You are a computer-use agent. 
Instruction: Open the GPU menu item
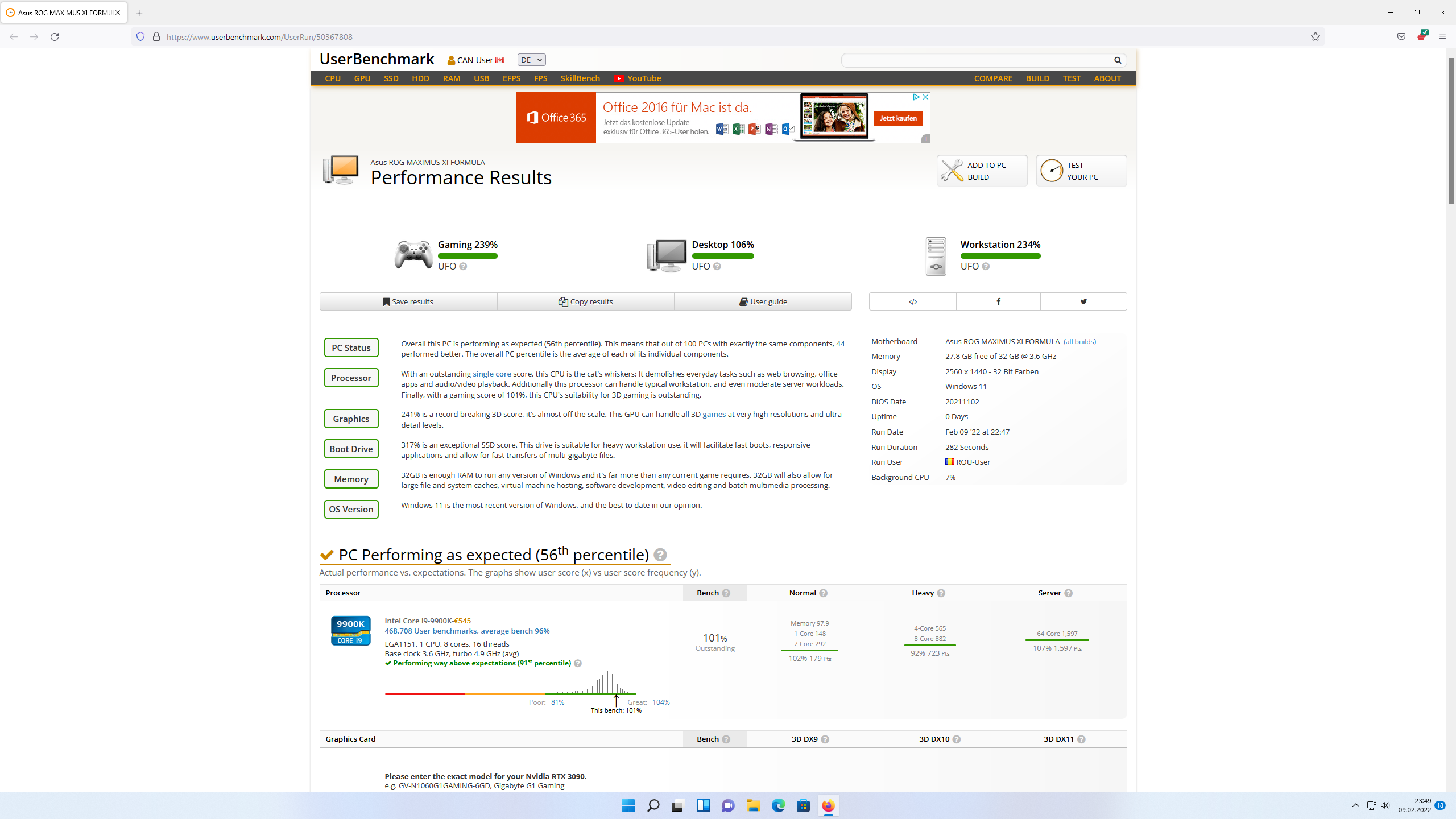[x=362, y=78]
